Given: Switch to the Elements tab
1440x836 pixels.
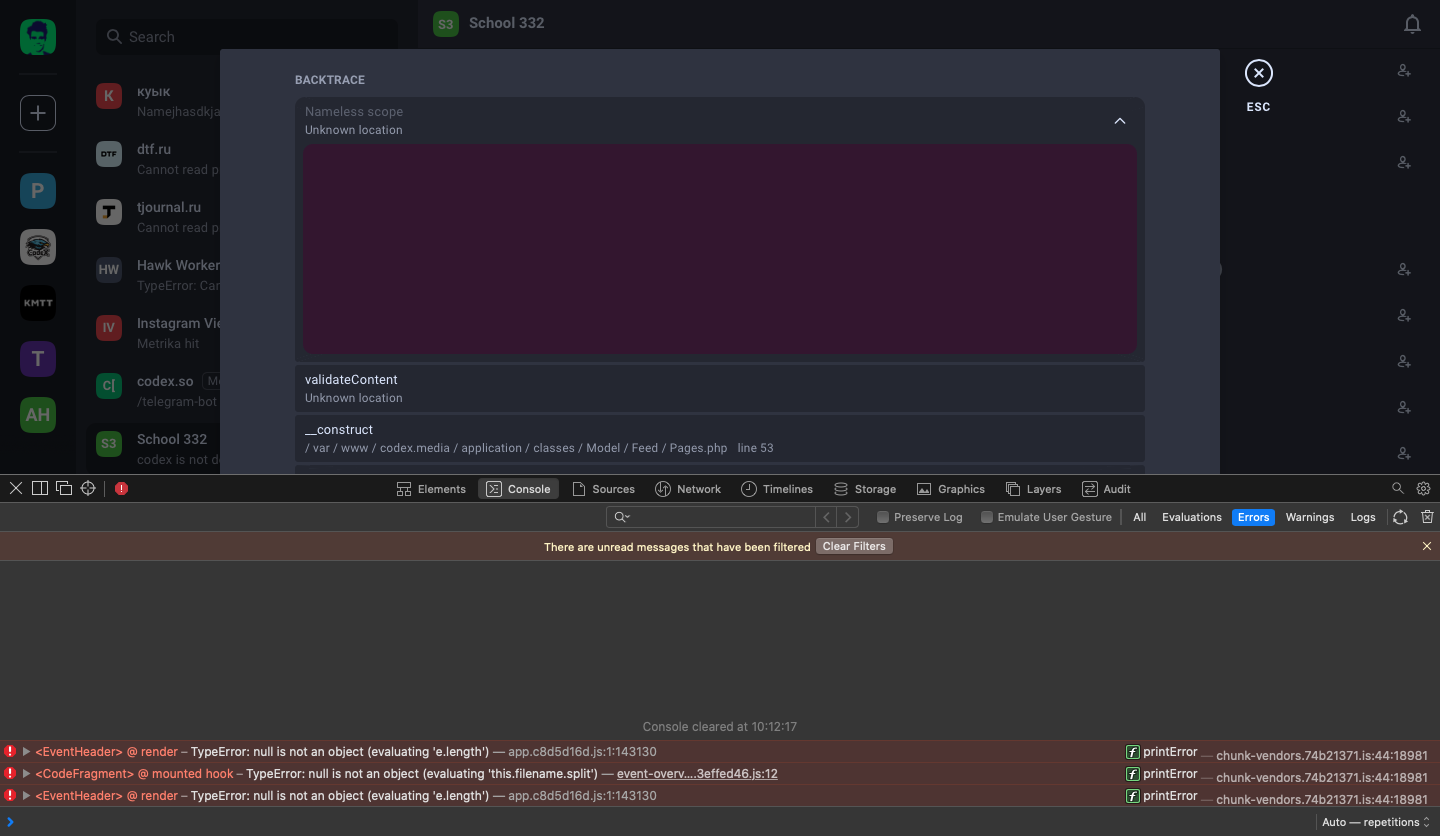Looking at the screenshot, I should click(x=431, y=489).
